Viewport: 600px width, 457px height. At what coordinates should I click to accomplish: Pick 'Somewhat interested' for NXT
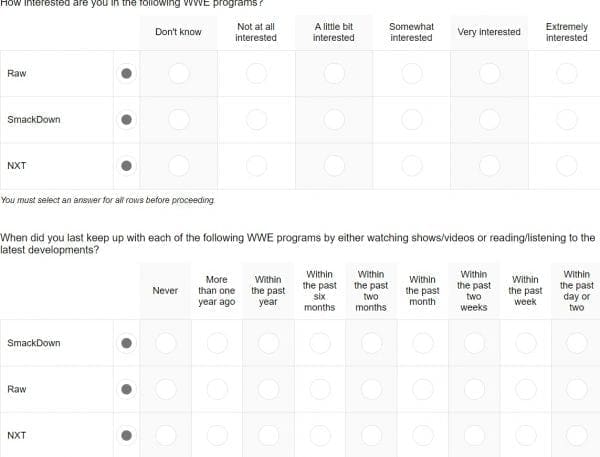pyautogui.click(x=411, y=166)
